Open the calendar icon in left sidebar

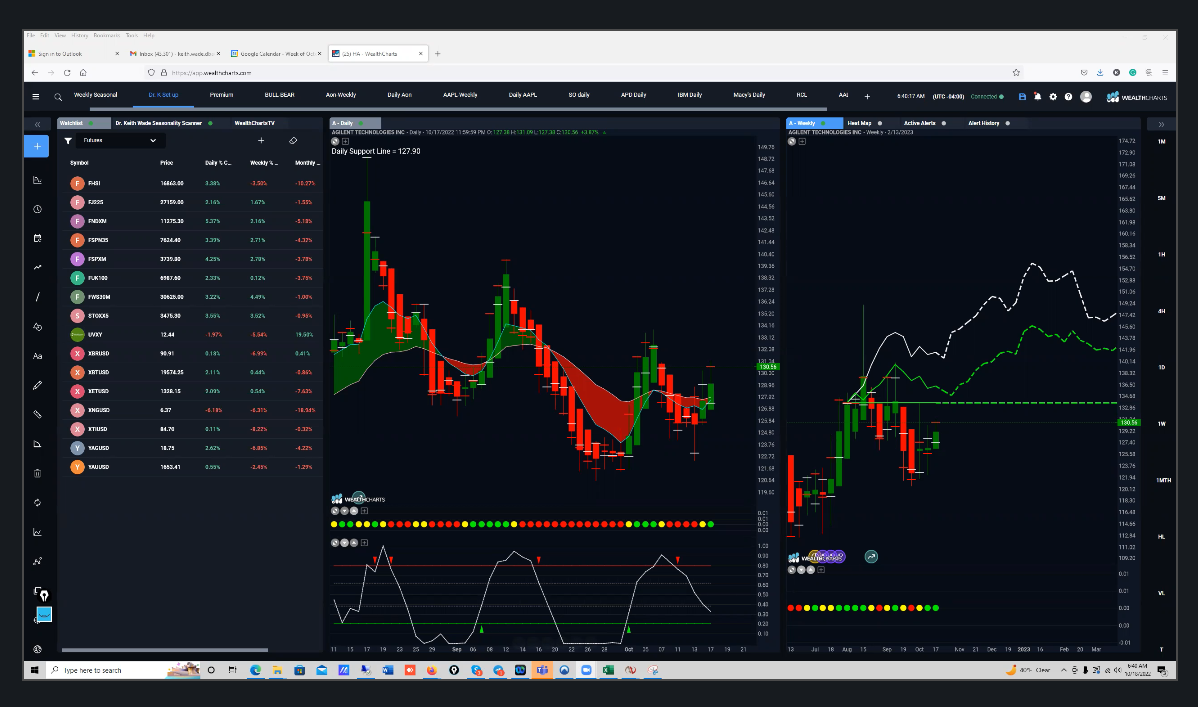coord(37,238)
